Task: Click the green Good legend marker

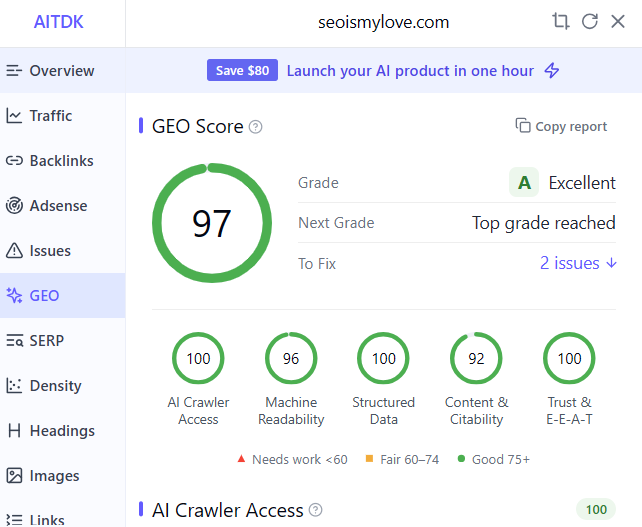Action: 461,459
